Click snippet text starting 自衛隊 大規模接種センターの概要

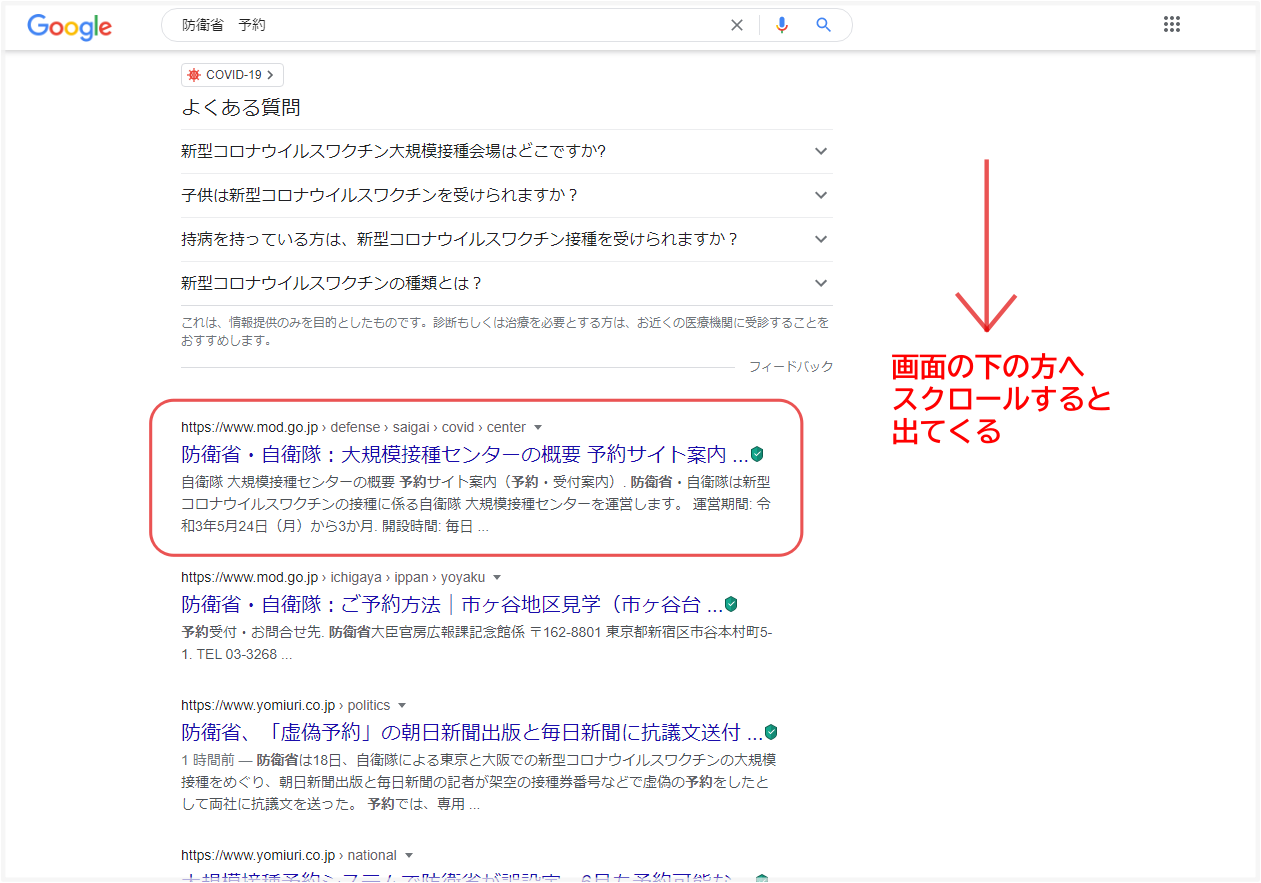[x=476, y=504]
